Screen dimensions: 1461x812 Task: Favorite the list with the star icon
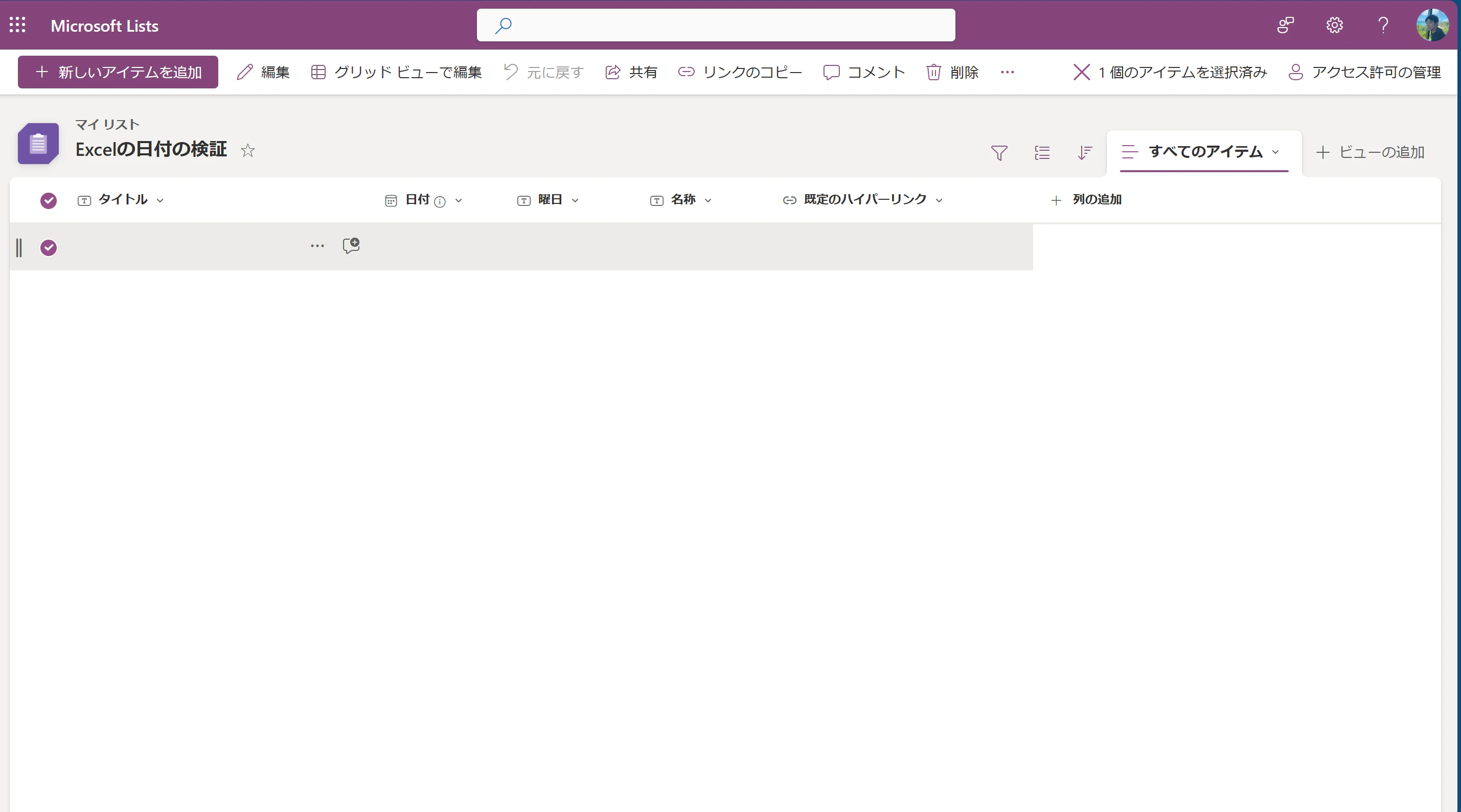point(248,150)
